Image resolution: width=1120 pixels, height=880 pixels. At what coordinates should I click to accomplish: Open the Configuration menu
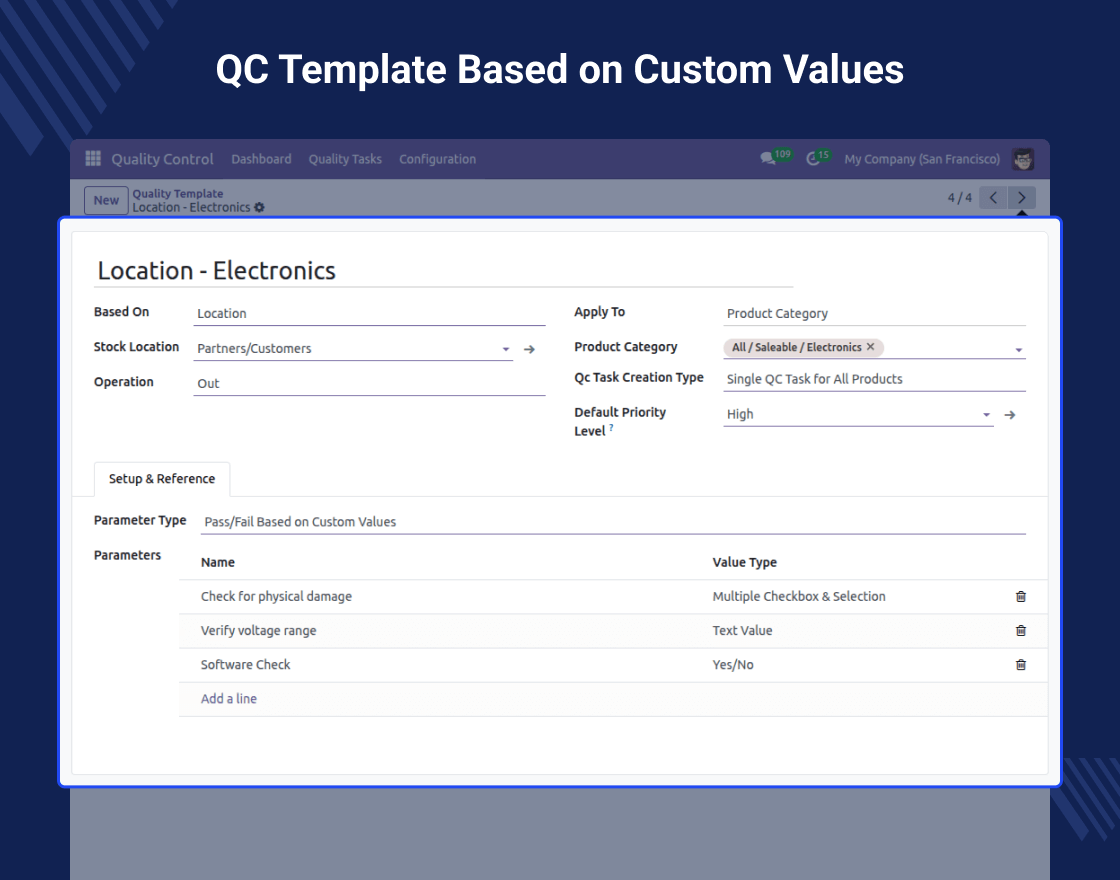click(437, 159)
